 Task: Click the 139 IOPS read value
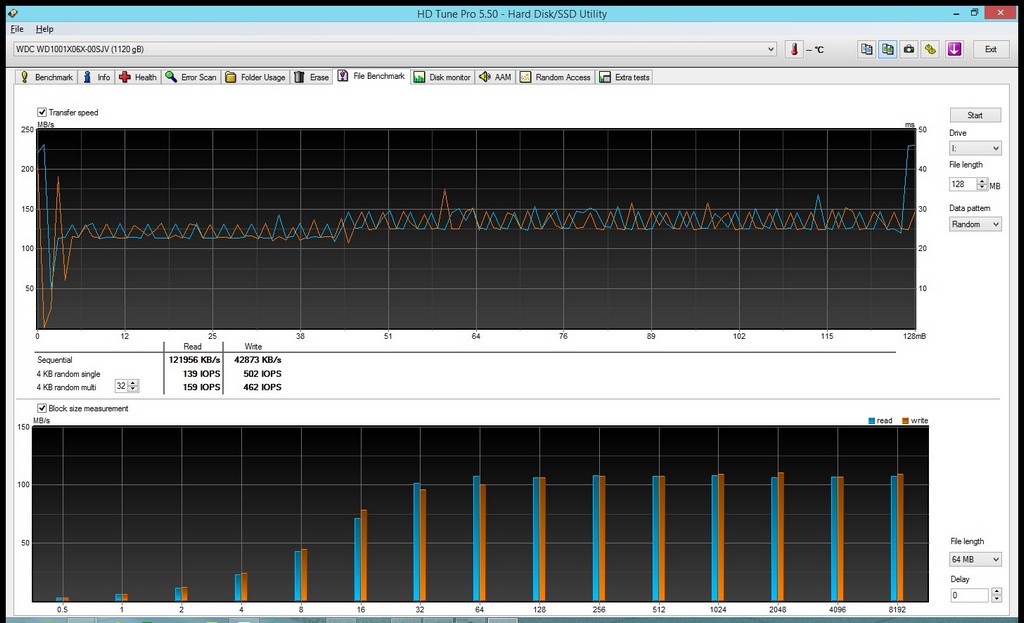click(x=202, y=374)
